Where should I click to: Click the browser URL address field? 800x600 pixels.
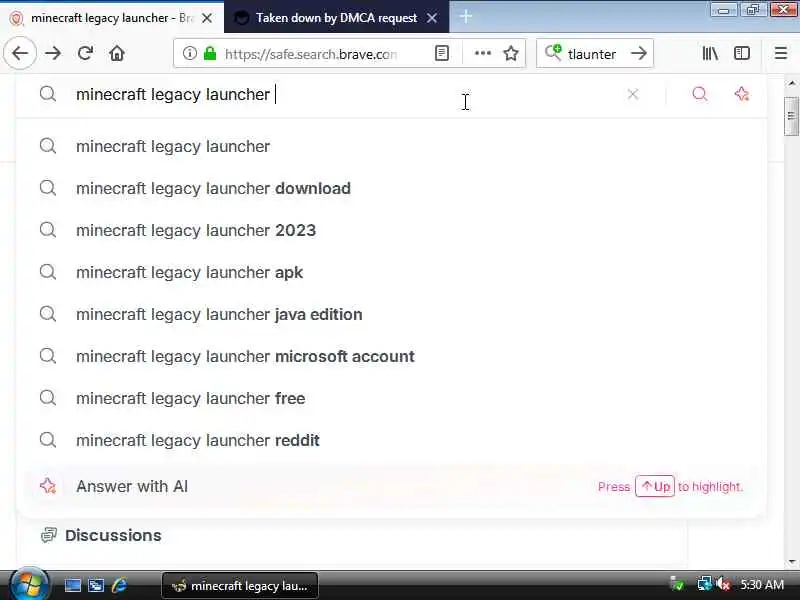[311, 54]
